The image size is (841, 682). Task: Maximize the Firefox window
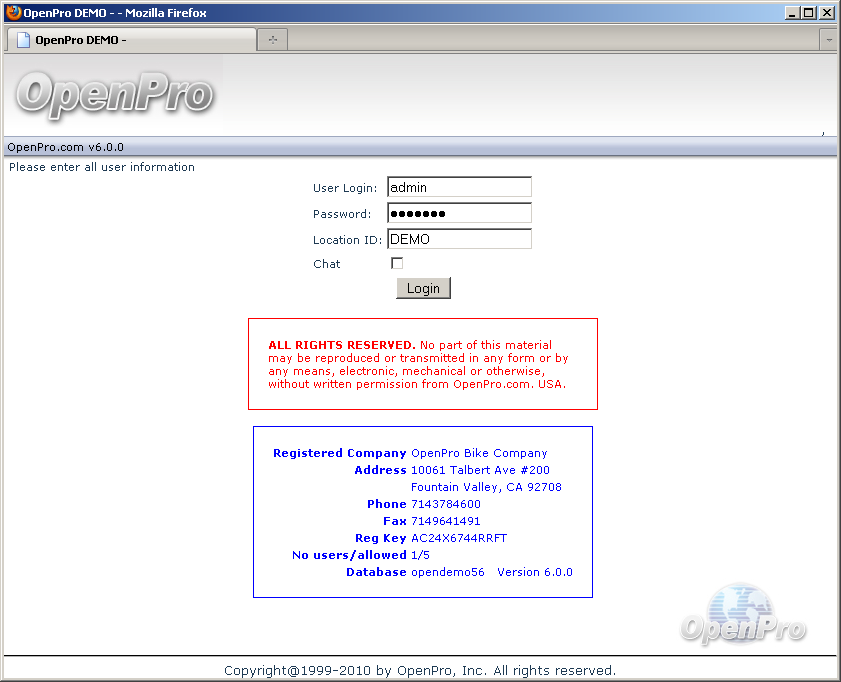809,13
